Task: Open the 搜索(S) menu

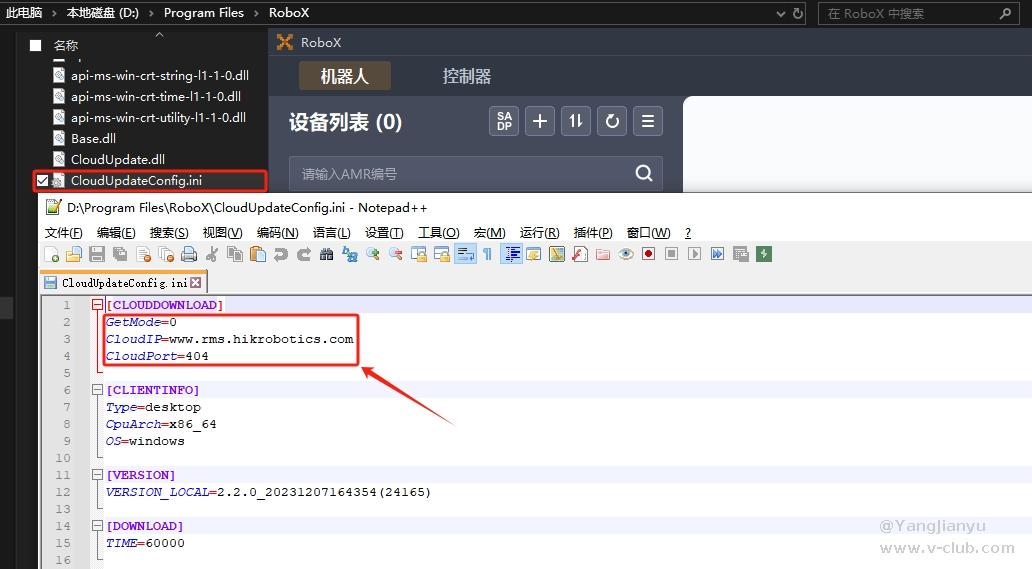Action: [x=169, y=233]
